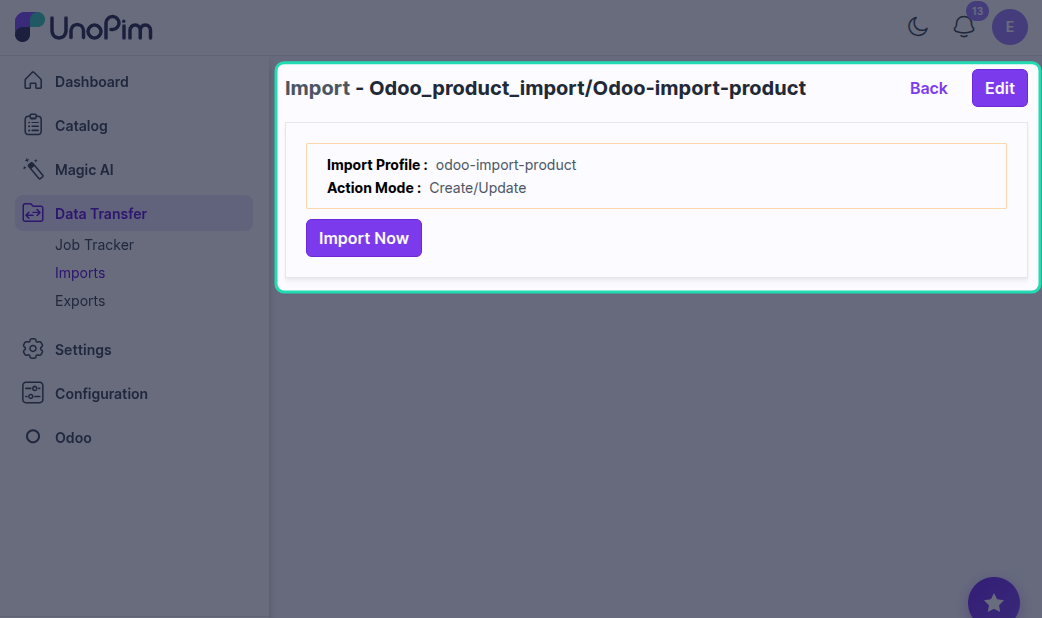Viewport: 1042px width, 618px height.
Task: Open Exports submenu item
Action: 80,301
